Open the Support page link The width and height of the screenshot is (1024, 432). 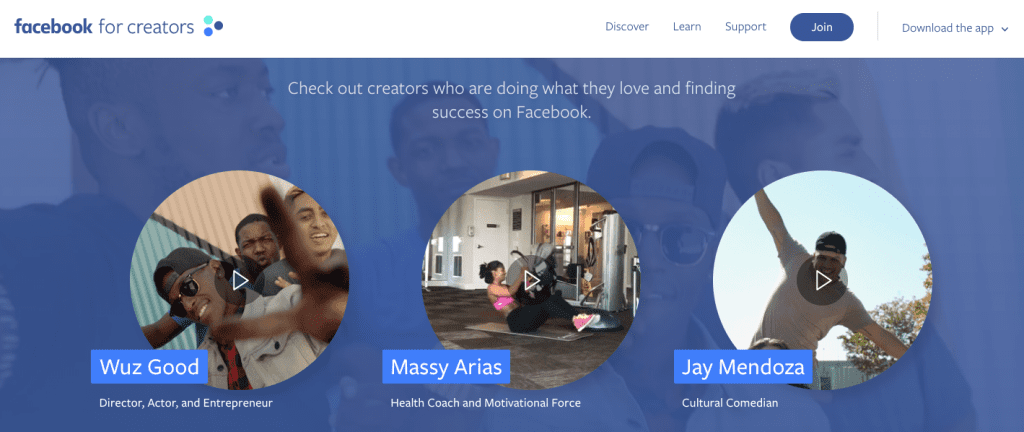coord(746,27)
